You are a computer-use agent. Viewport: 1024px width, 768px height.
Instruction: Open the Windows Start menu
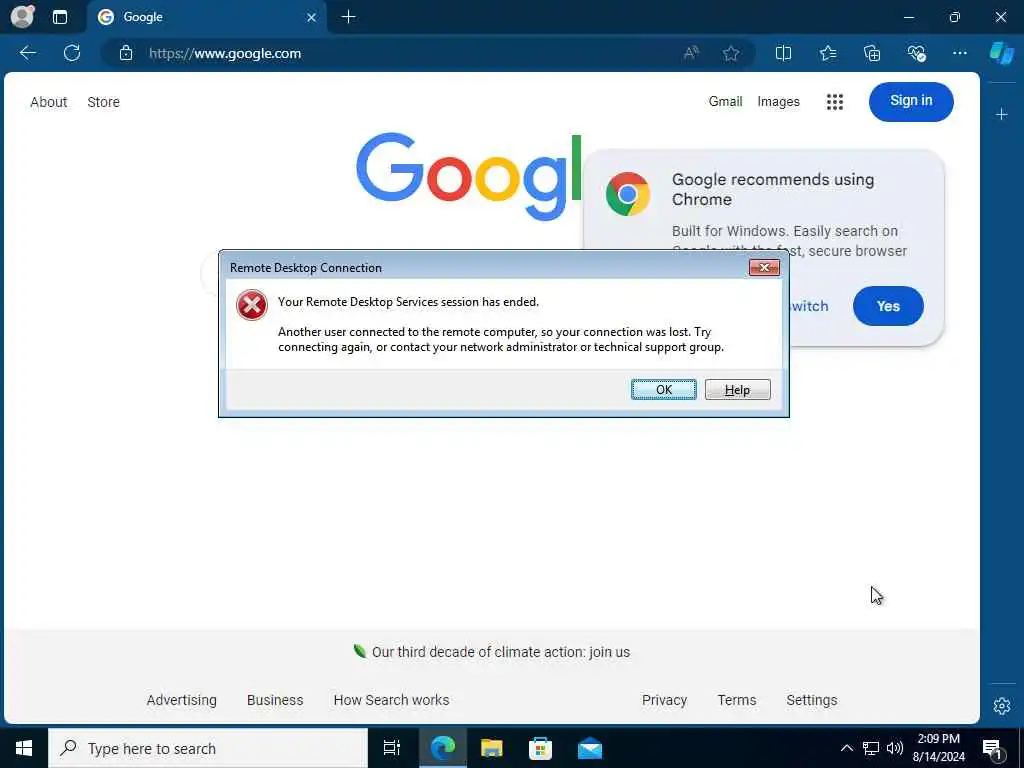(24, 748)
